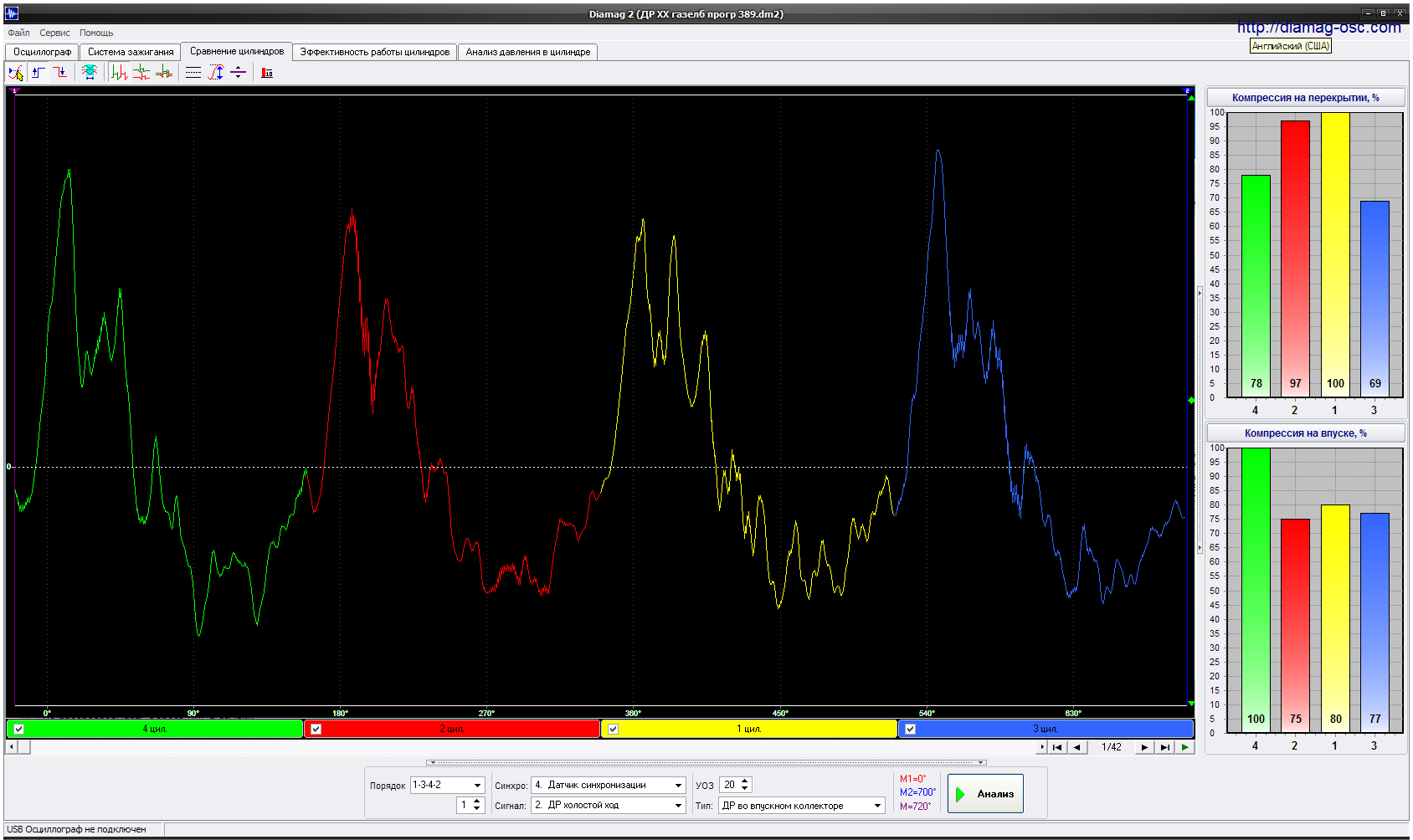Toggle horizontal grid lines icon
Image resolution: width=1413 pixels, height=840 pixels.
[x=193, y=73]
